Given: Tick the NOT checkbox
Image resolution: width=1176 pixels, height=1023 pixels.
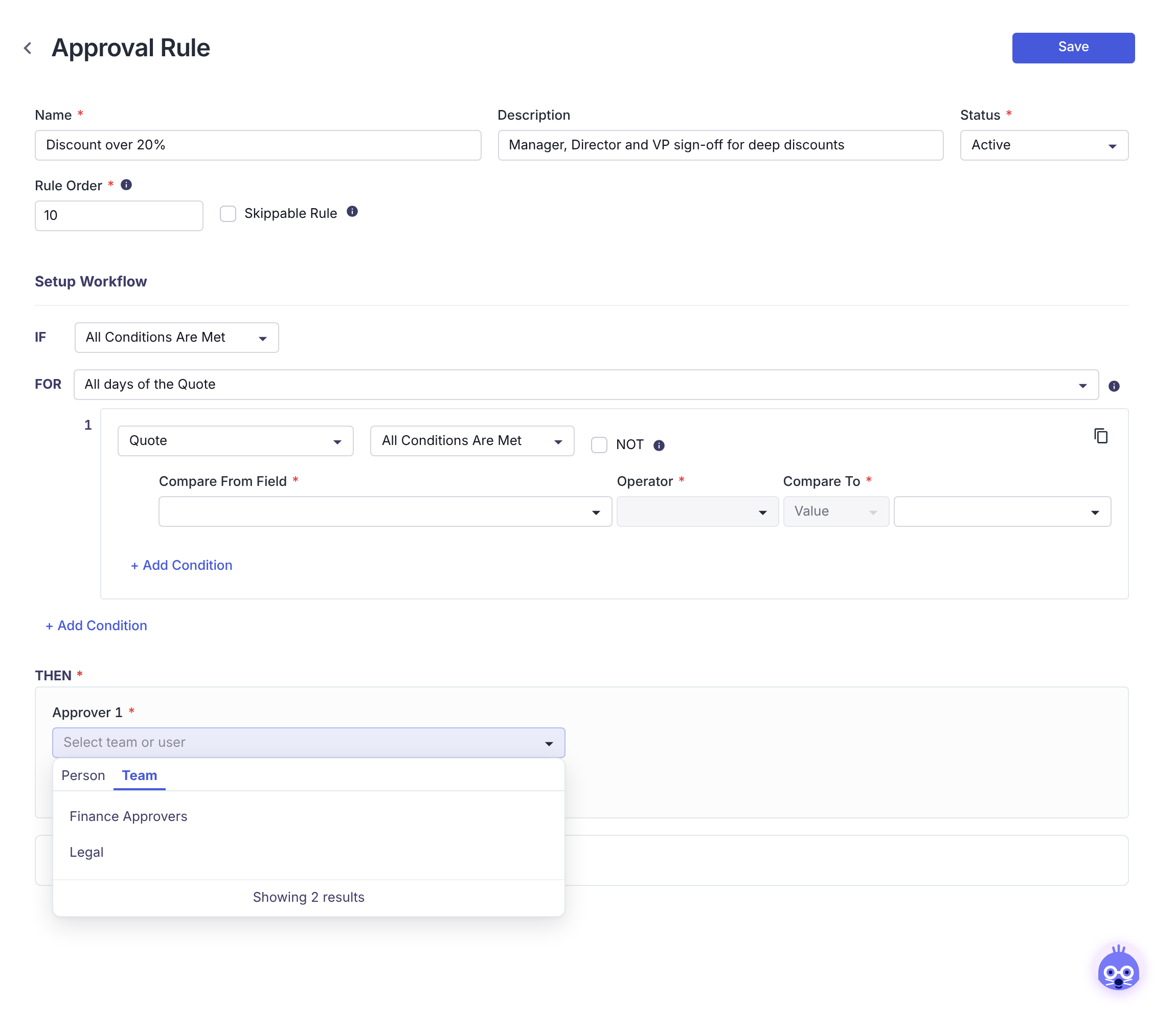Looking at the screenshot, I should 599,444.
